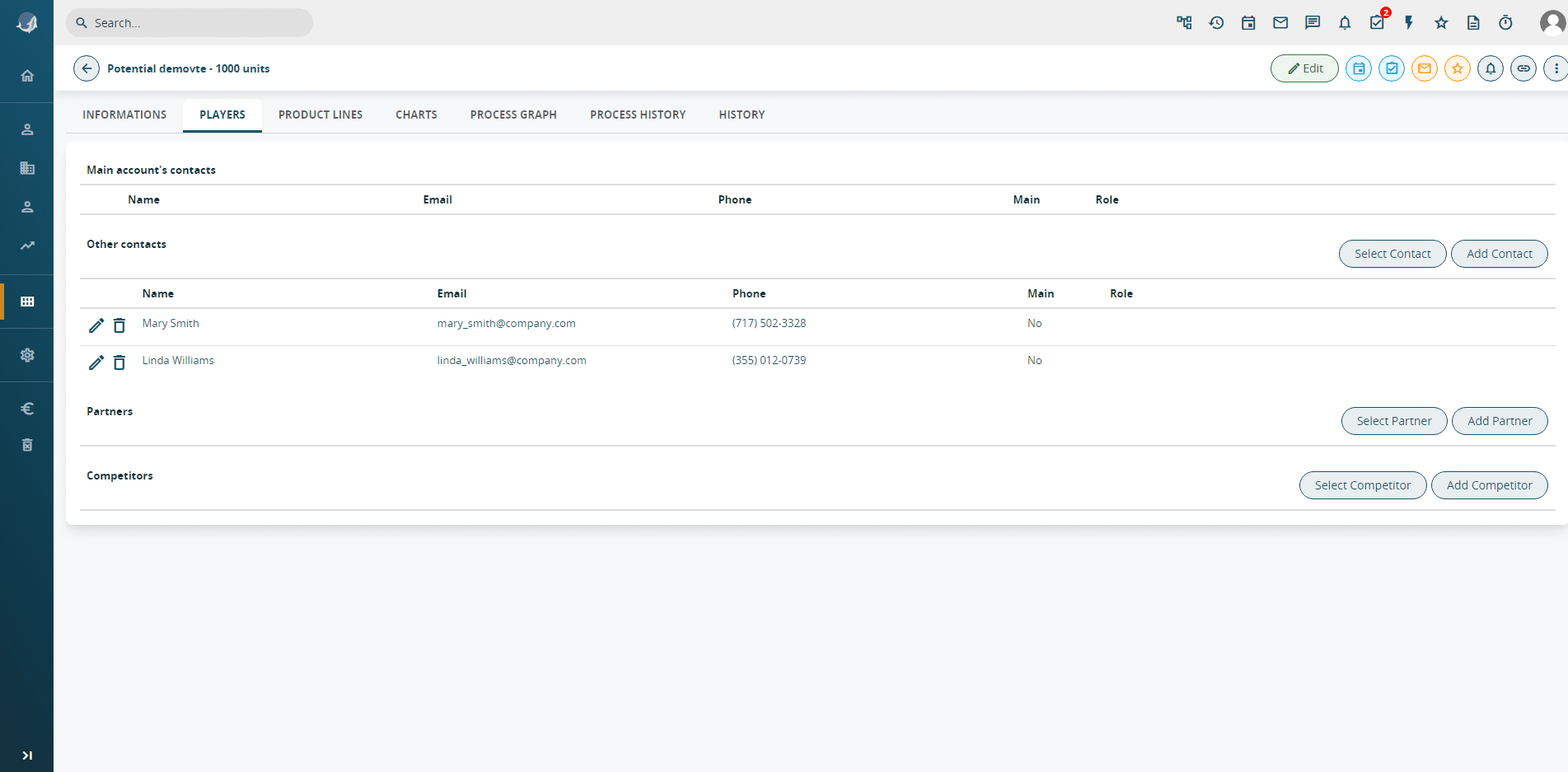The width and height of the screenshot is (1568, 772).
Task: Click phone number (717) 502-3328
Action: coord(769,323)
